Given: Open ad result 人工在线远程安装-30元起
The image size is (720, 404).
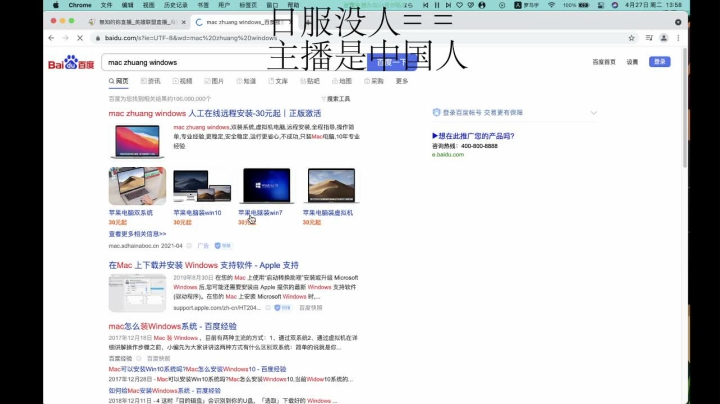Looking at the screenshot, I should 215,113.
